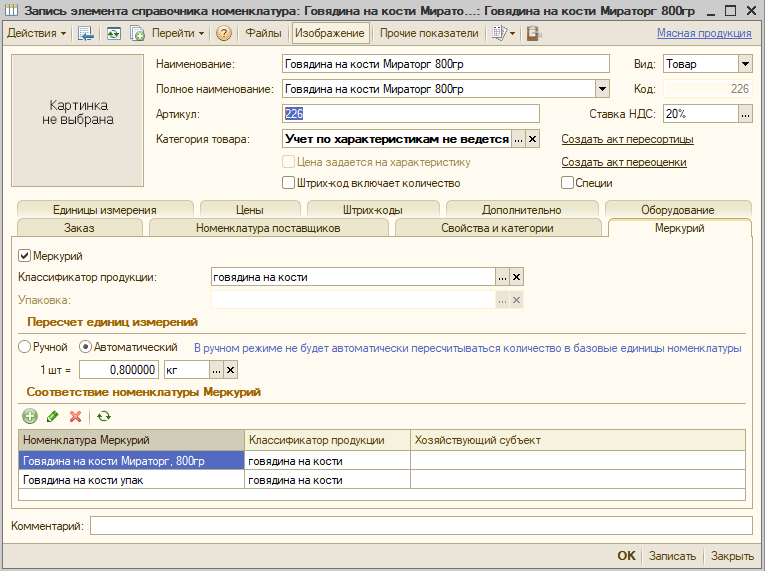Click the reread/refresh toolbar icon
This screenshot has height=571, width=765.
114,34
